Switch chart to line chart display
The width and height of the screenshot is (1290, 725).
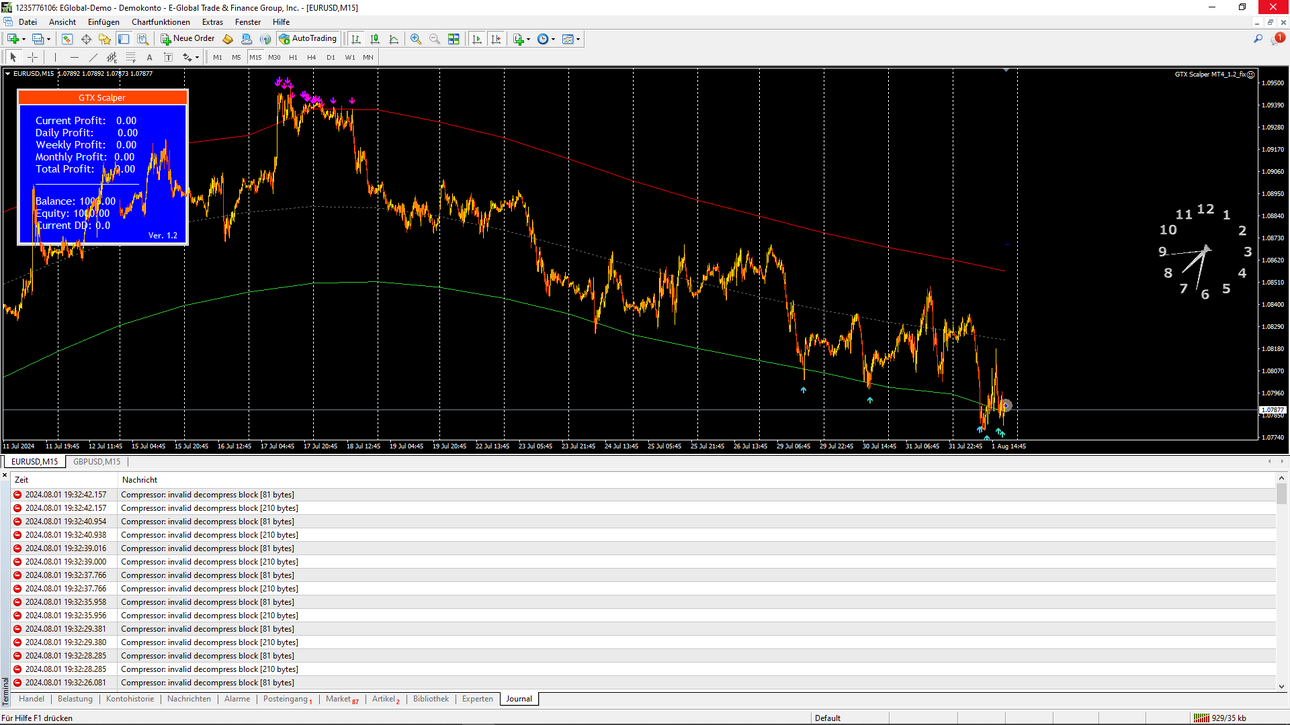pyautogui.click(x=394, y=39)
